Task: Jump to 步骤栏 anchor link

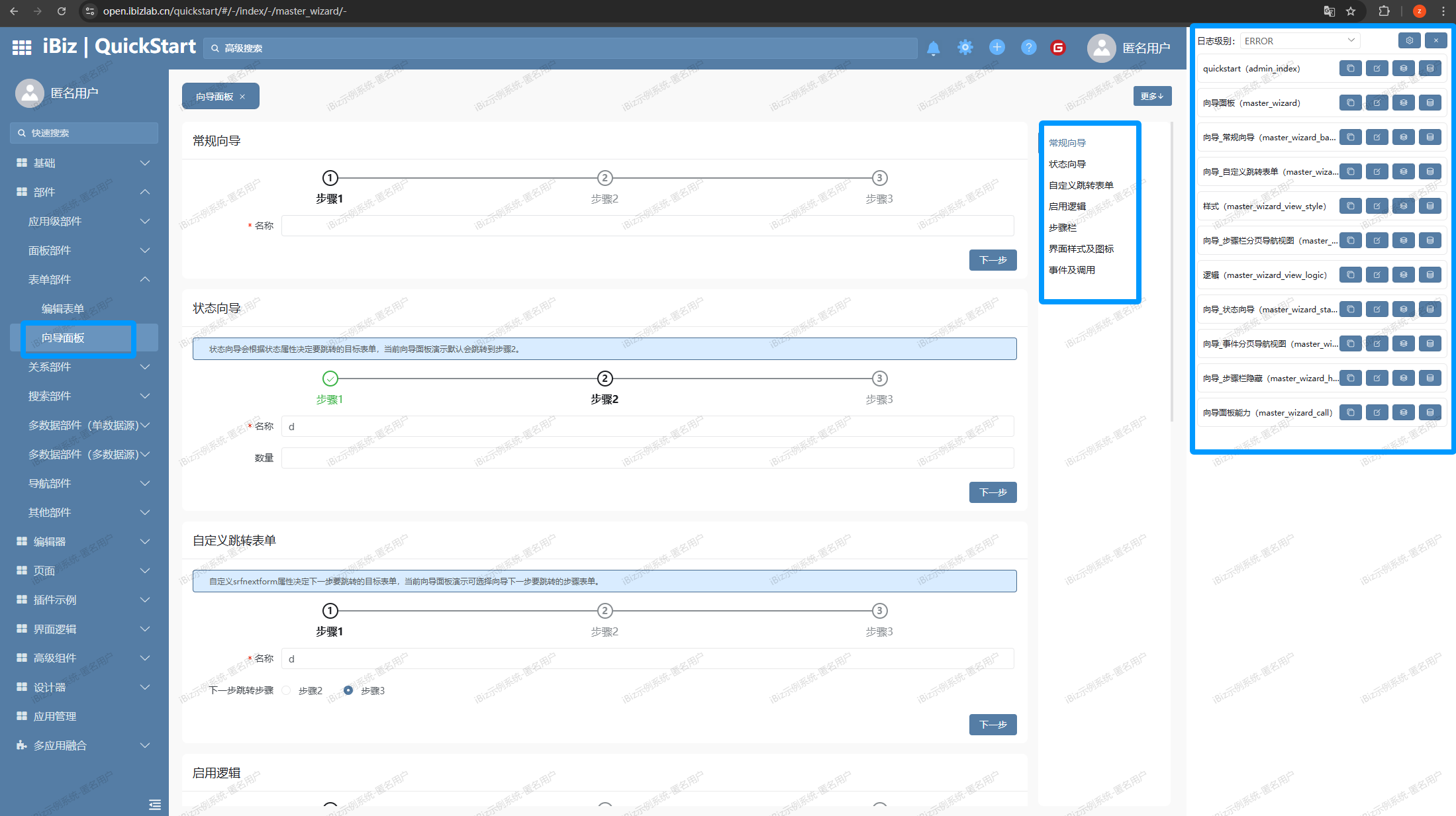Action: (1062, 228)
